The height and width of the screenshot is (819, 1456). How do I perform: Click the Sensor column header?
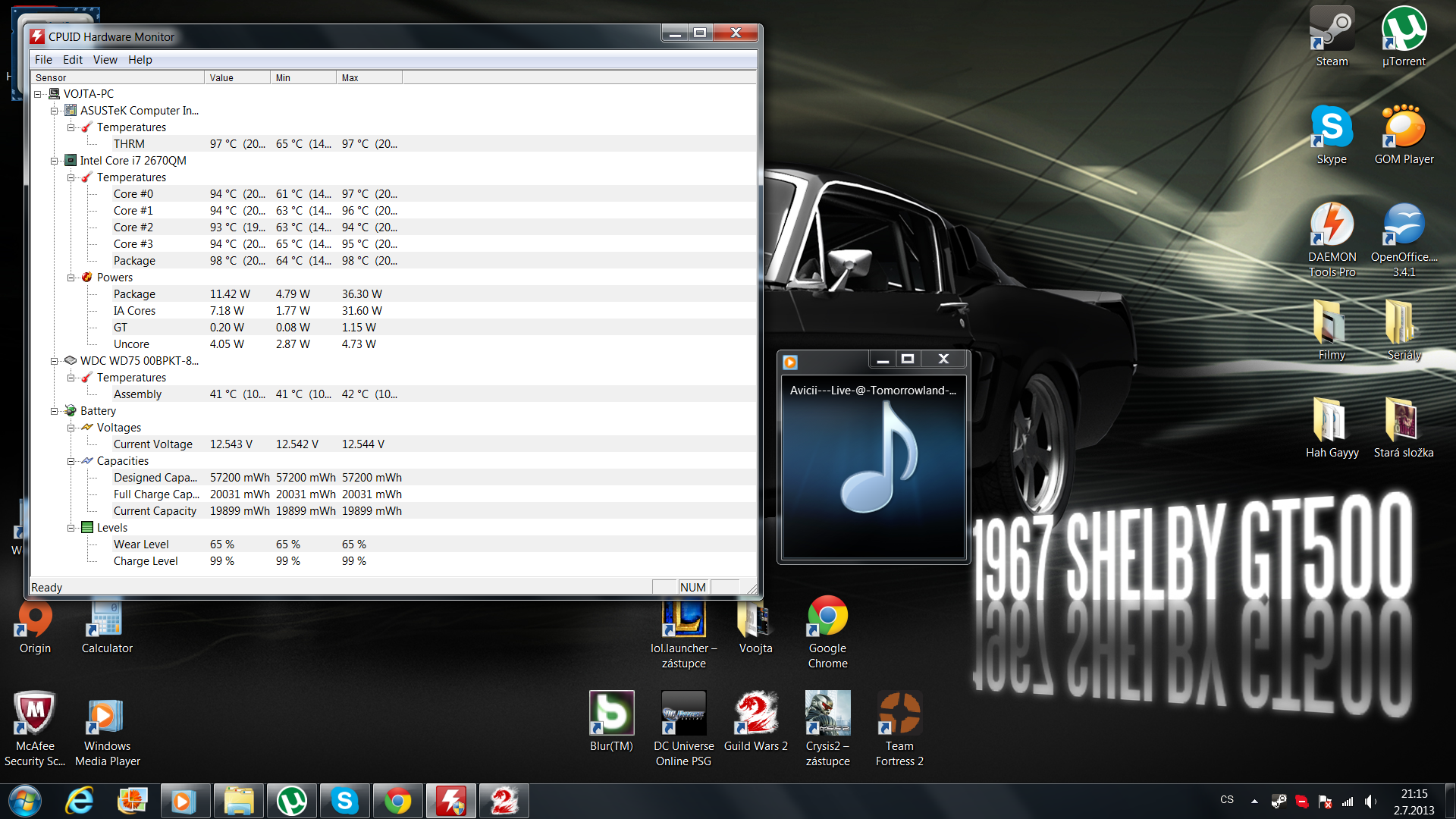pyautogui.click(x=118, y=77)
